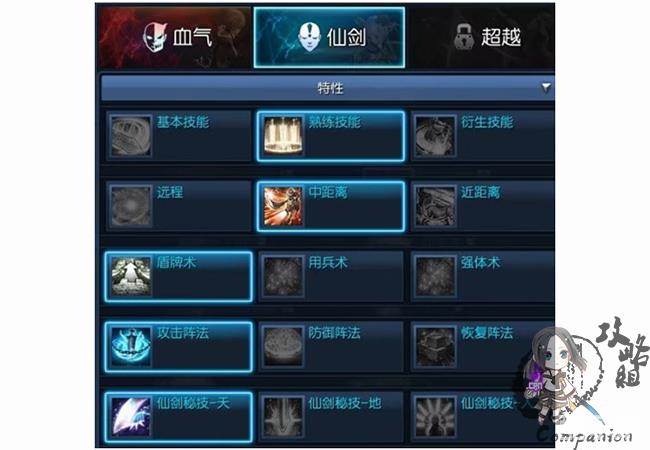Click the 攻击阵法 glowing icon
Screen dimensions: 650x450
(x=131, y=347)
